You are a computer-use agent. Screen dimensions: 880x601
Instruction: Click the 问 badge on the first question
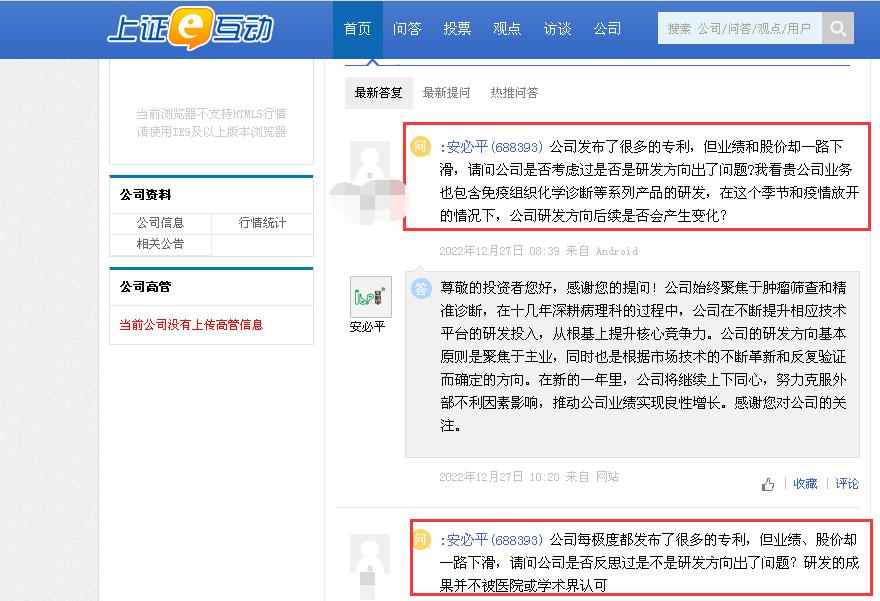pos(420,146)
